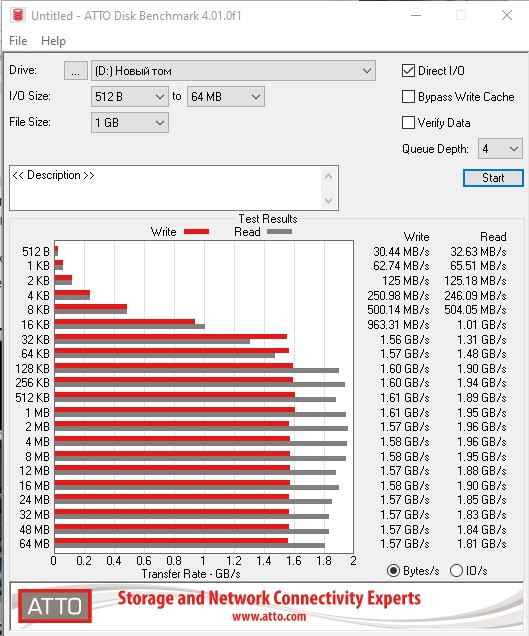Open the Drive selection dropdown
The image size is (529, 636).
[x=233, y=71]
